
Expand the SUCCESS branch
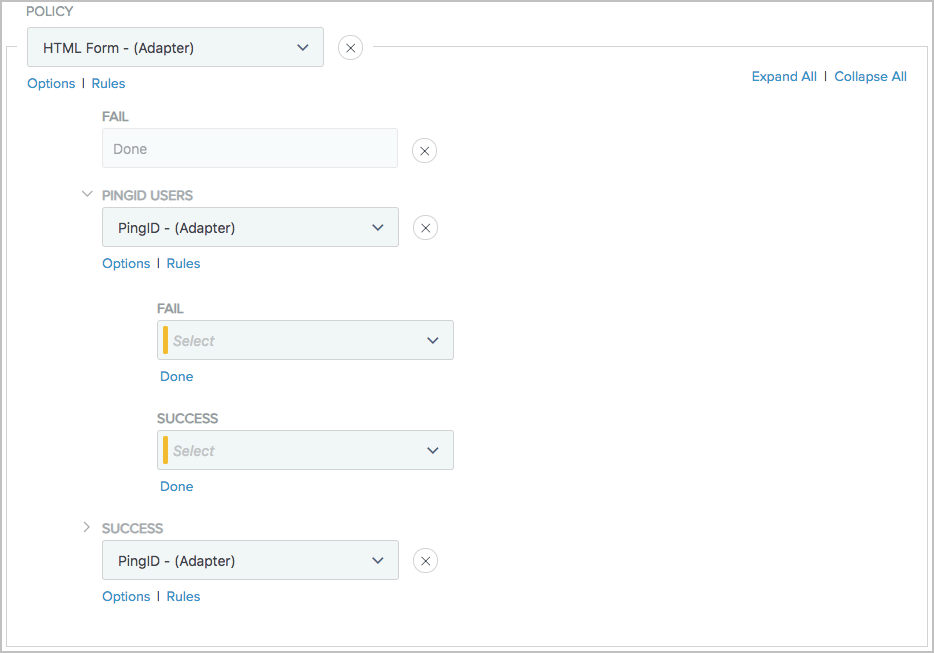(x=87, y=526)
